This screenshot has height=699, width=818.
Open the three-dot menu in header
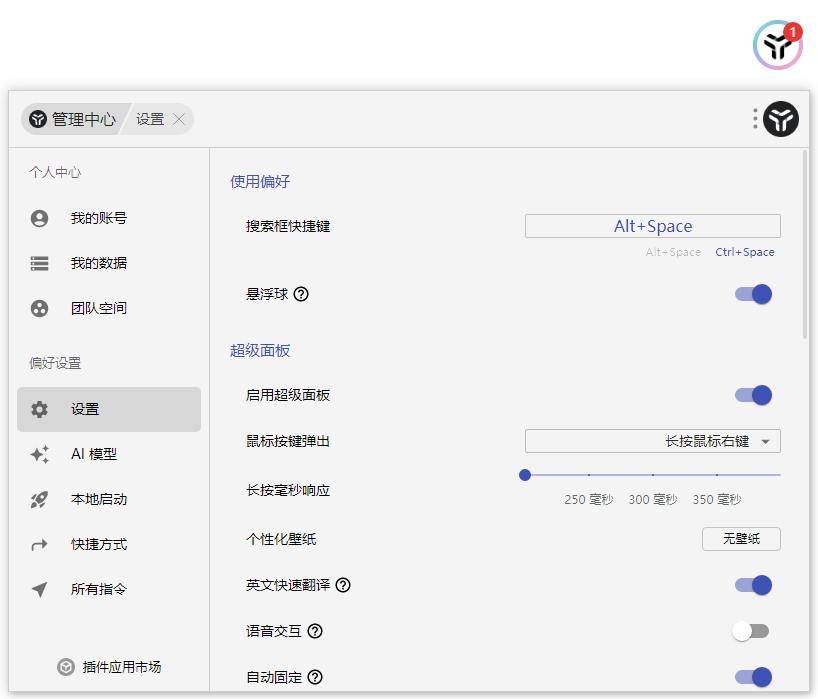[x=755, y=119]
